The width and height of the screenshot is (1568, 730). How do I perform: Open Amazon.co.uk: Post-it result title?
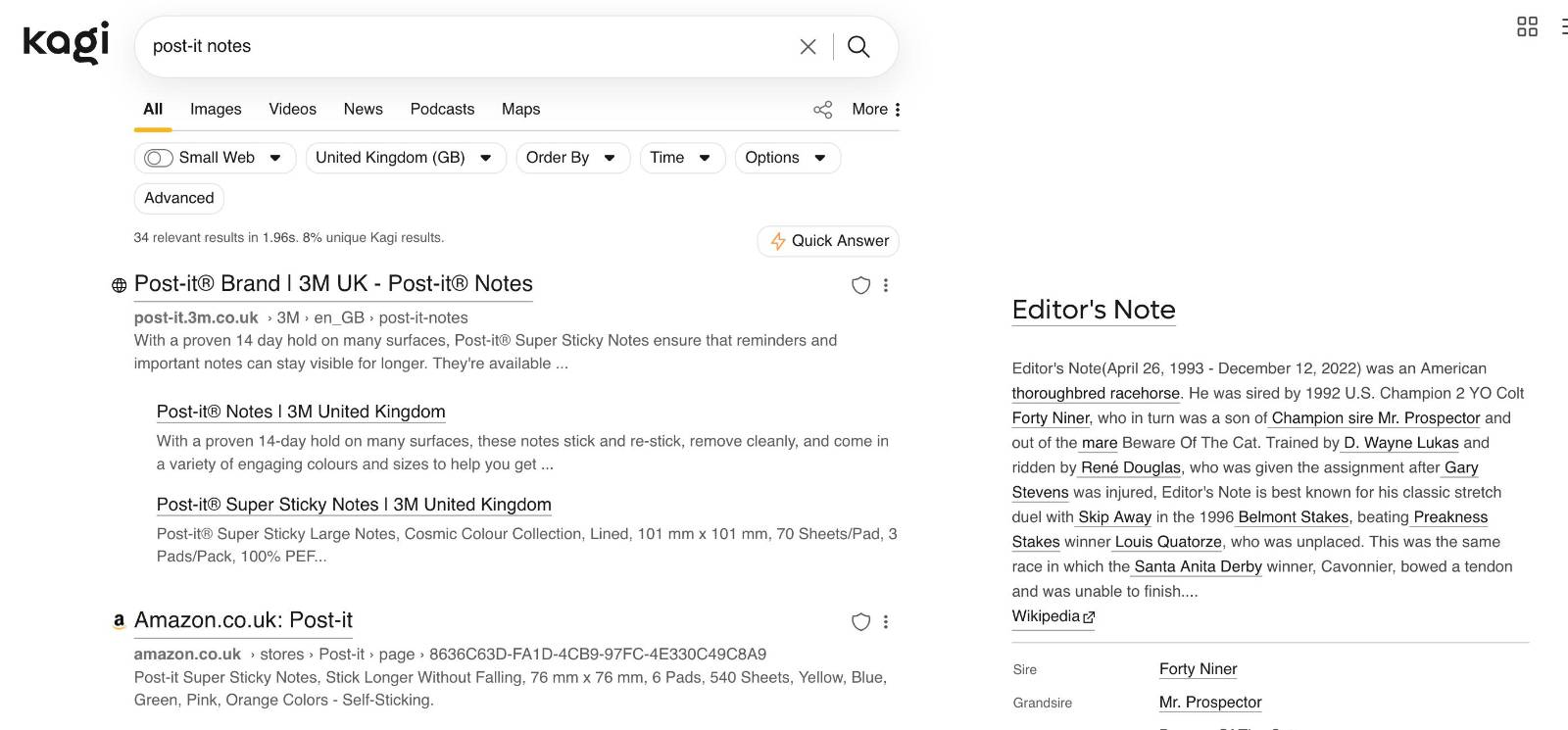point(243,620)
